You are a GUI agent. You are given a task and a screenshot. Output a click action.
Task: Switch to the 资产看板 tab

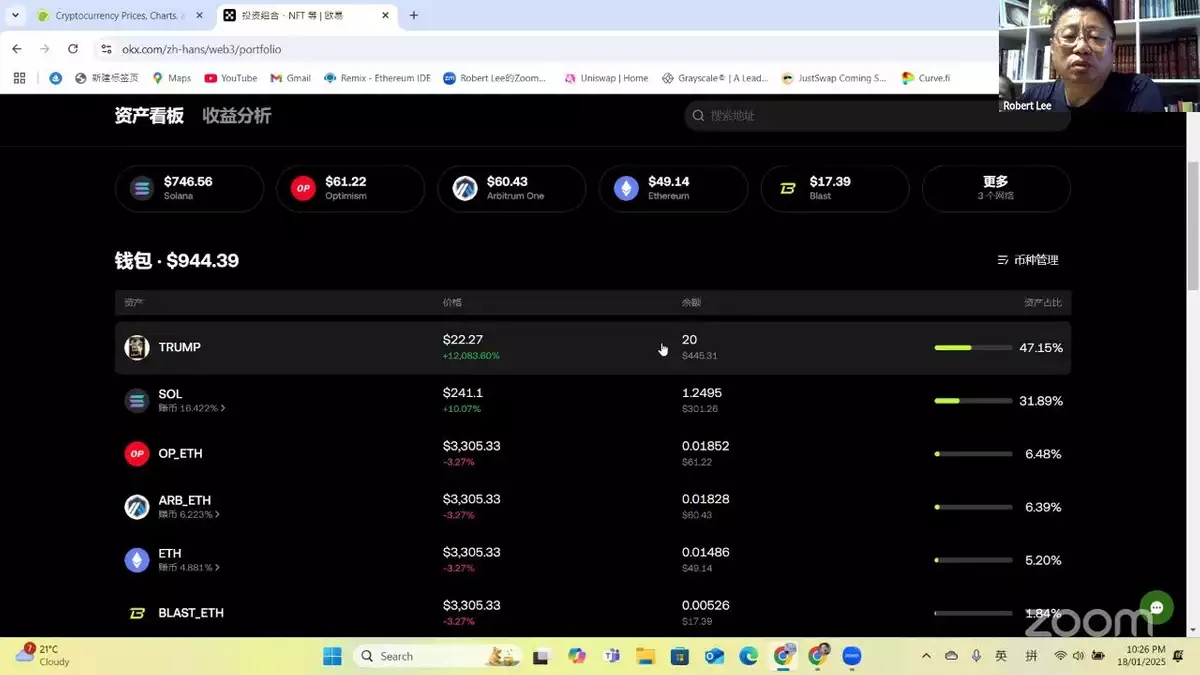(149, 116)
